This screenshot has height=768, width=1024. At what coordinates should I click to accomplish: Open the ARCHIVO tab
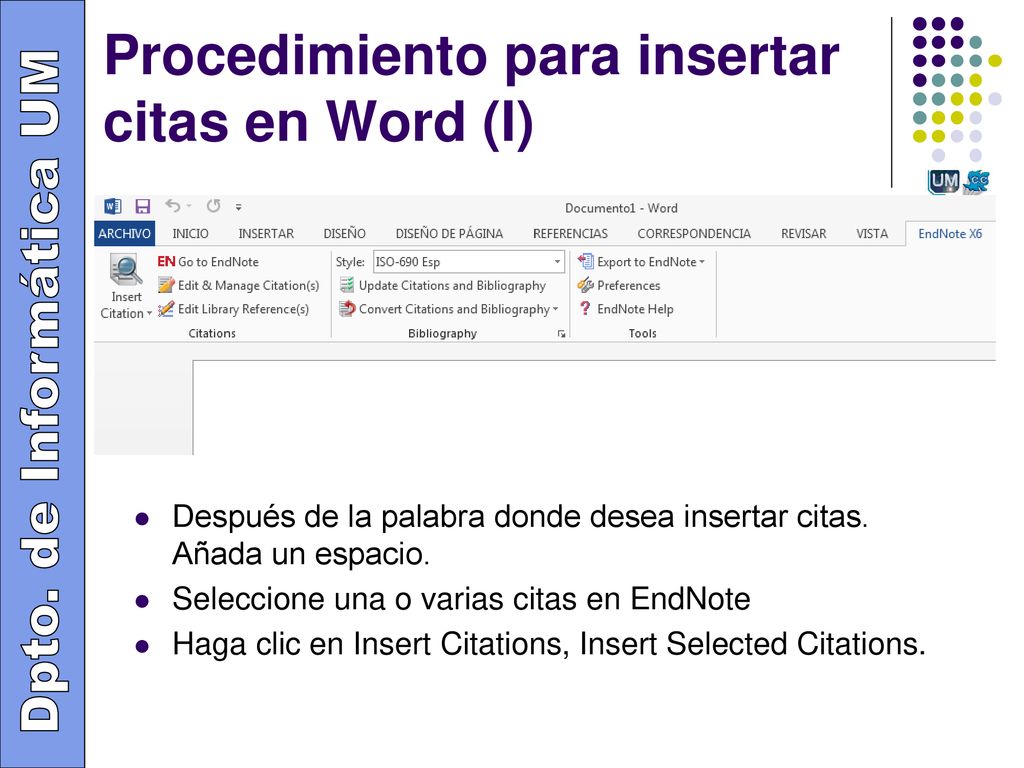click(124, 233)
